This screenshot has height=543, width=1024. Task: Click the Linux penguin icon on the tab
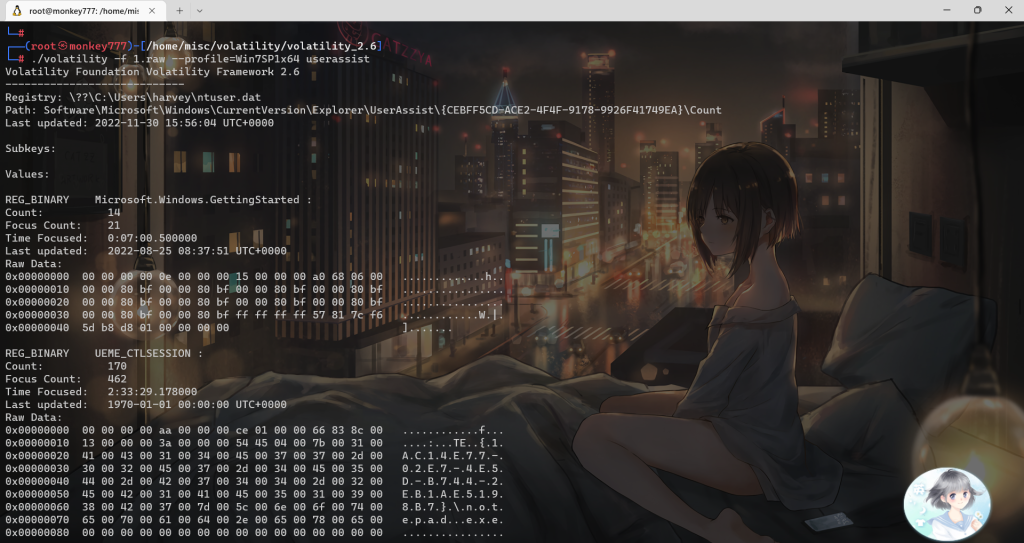point(15,10)
